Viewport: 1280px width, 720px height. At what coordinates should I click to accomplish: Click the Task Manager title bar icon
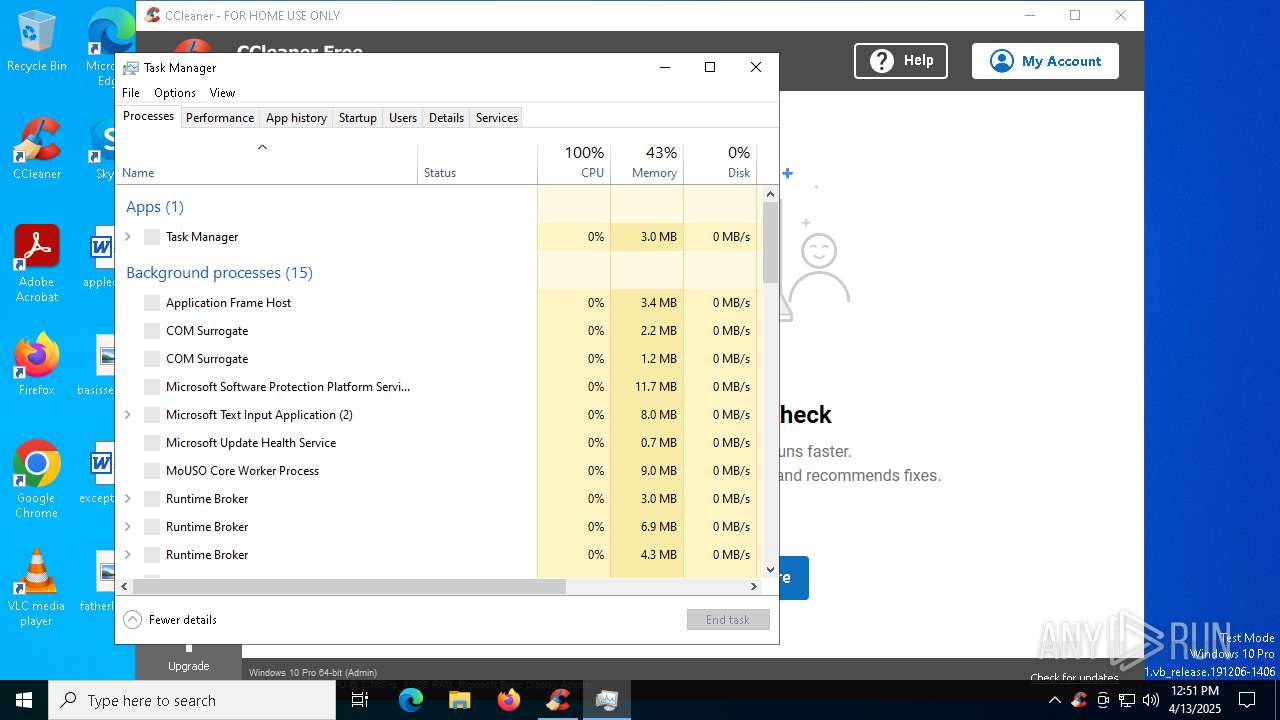tap(131, 68)
